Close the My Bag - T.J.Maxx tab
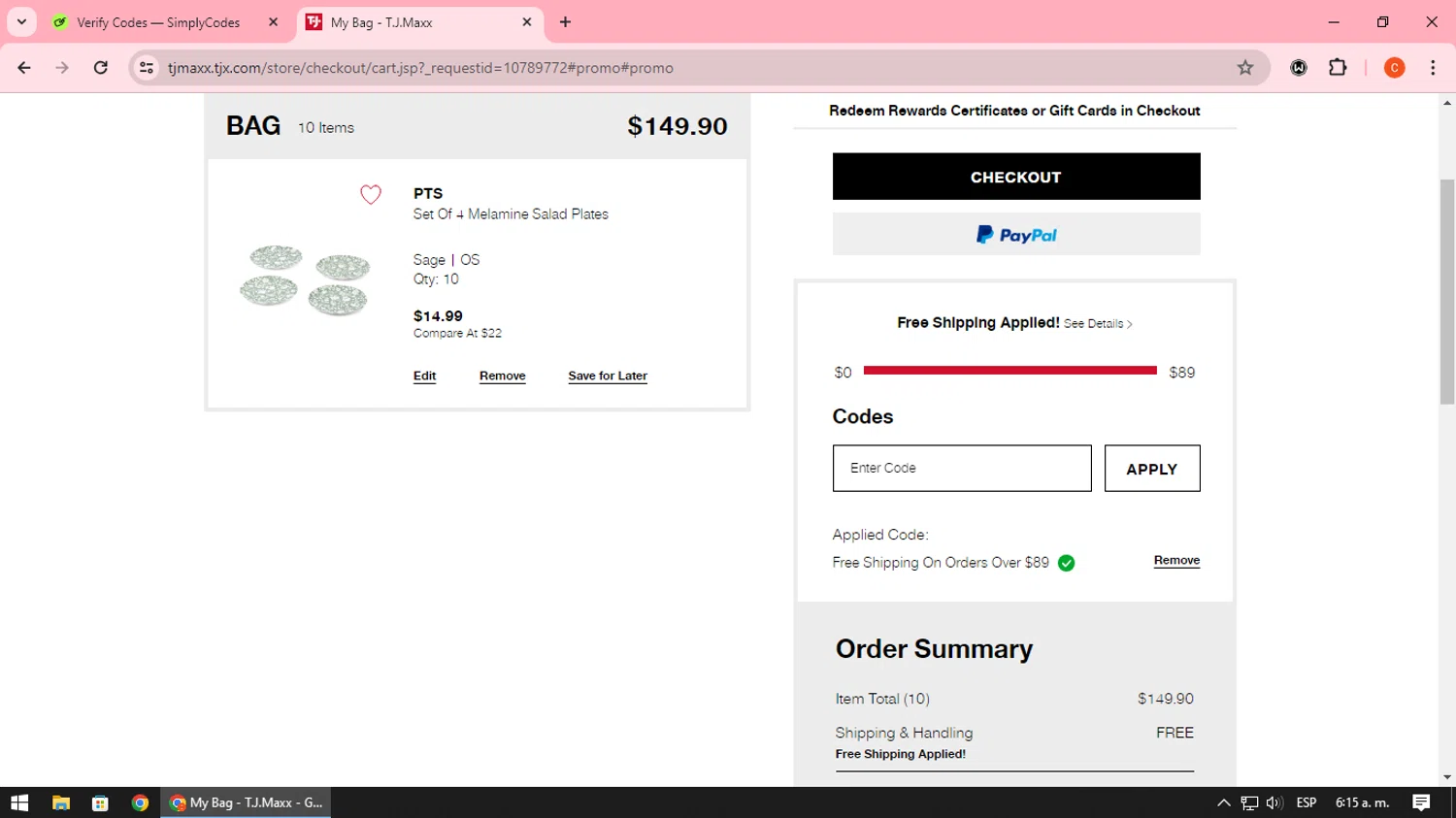Image resolution: width=1456 pixels, height=818 pixels. click(527, 22)
